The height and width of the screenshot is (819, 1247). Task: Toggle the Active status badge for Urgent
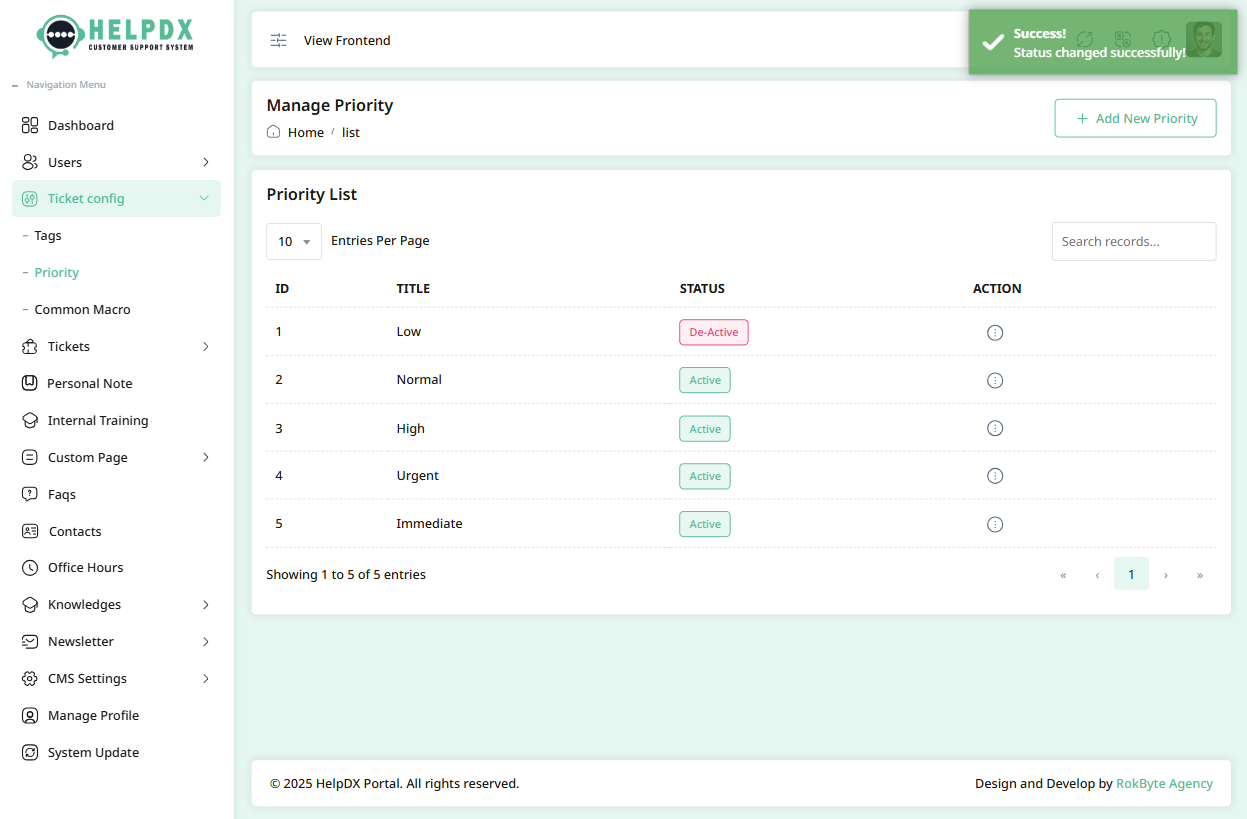click(x=705, y=476)
